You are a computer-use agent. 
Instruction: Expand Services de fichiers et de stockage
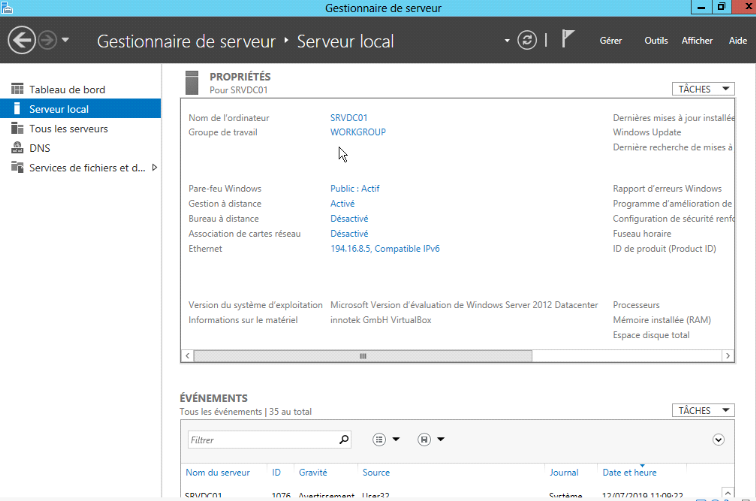[x=154, y=168]
